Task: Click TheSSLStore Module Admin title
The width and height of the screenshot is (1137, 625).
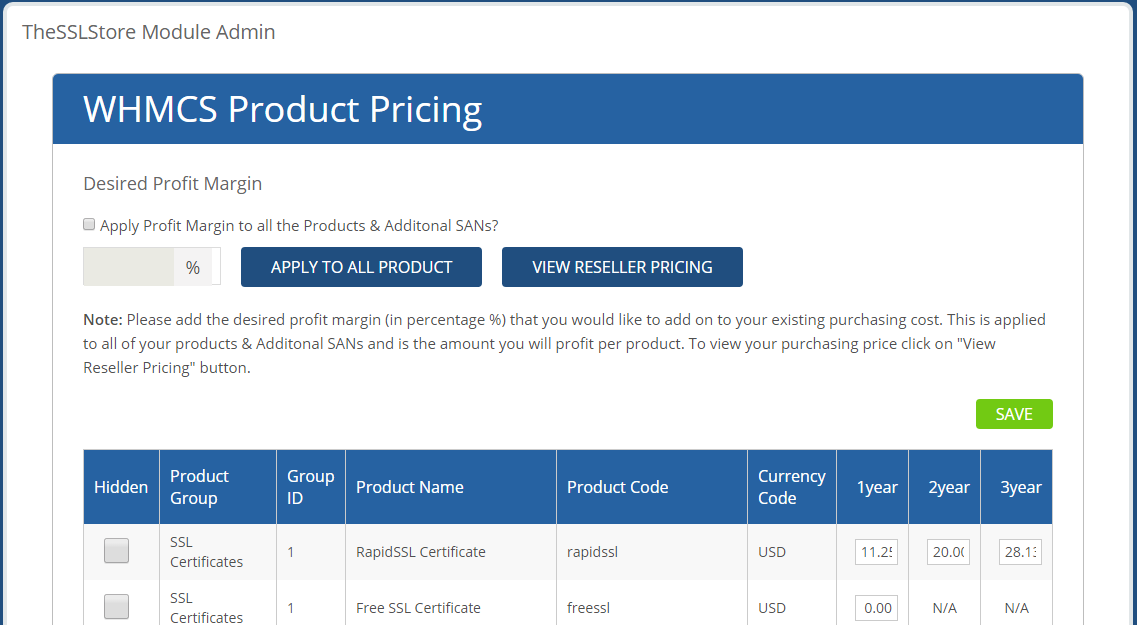Action: click(149, 32)
